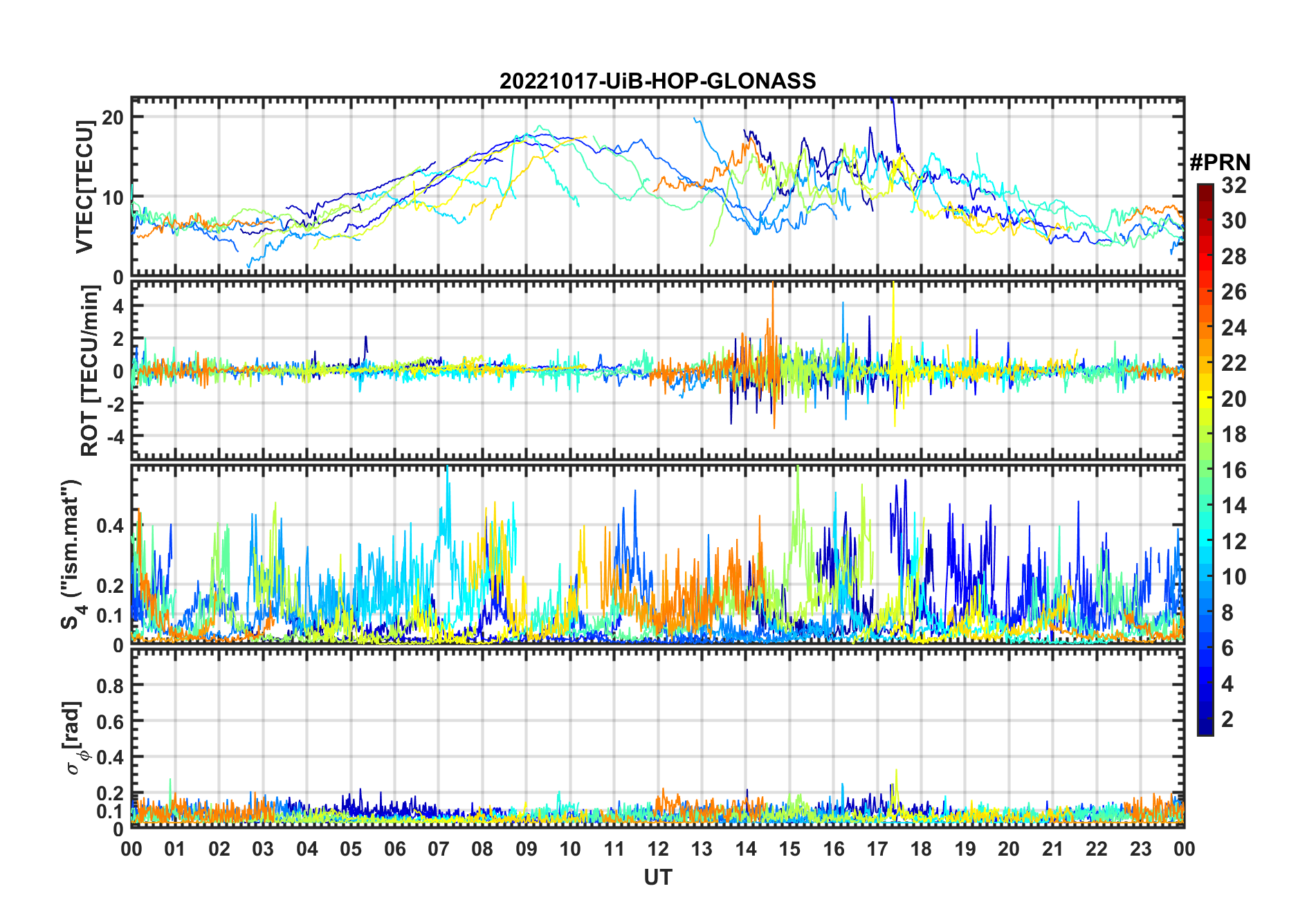Click PRN colorbar tick label 14
1316x920 pixels.
click(x=1234, y=506)
